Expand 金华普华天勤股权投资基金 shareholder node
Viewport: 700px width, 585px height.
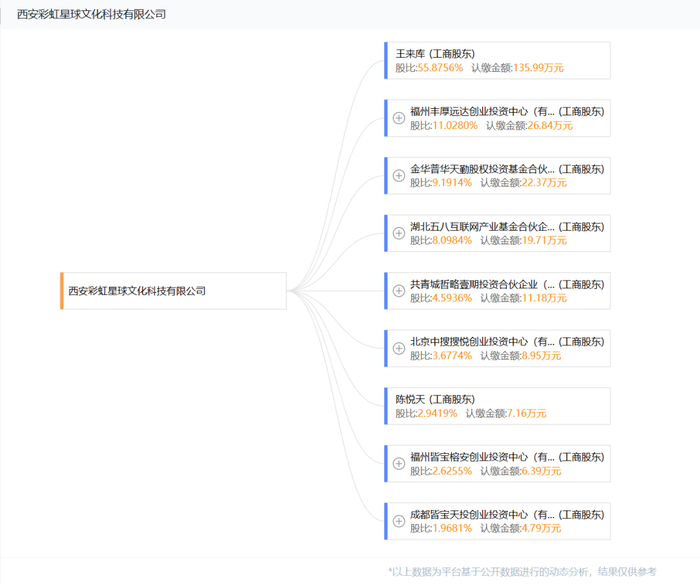399,176
